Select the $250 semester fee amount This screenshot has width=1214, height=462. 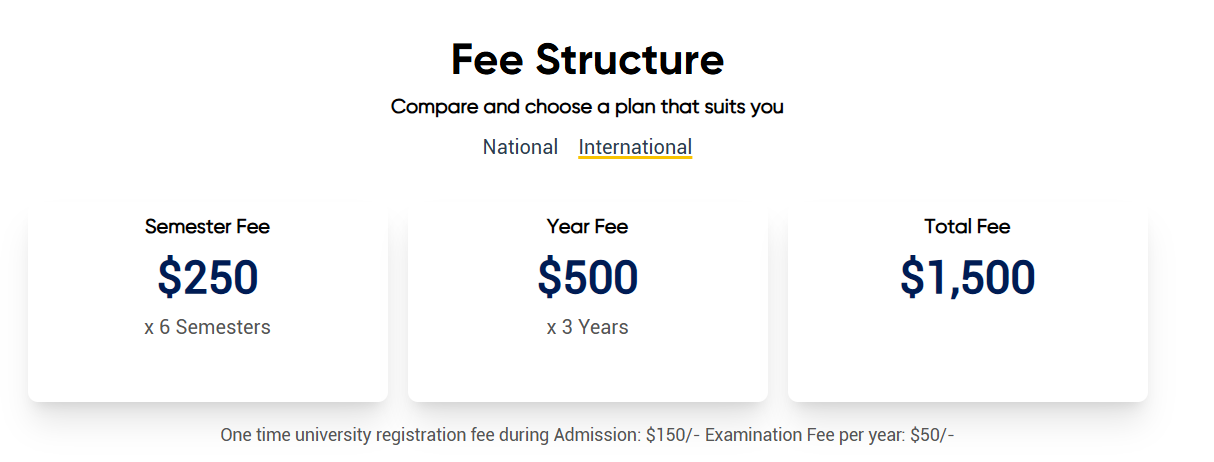[207, 277]
